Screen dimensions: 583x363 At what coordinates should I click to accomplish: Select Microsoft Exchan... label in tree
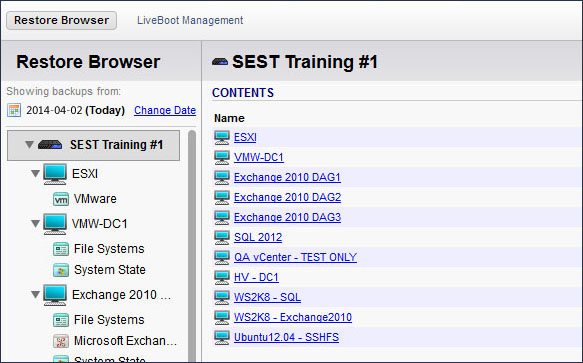pyautogui.click(x=125, y=341)
